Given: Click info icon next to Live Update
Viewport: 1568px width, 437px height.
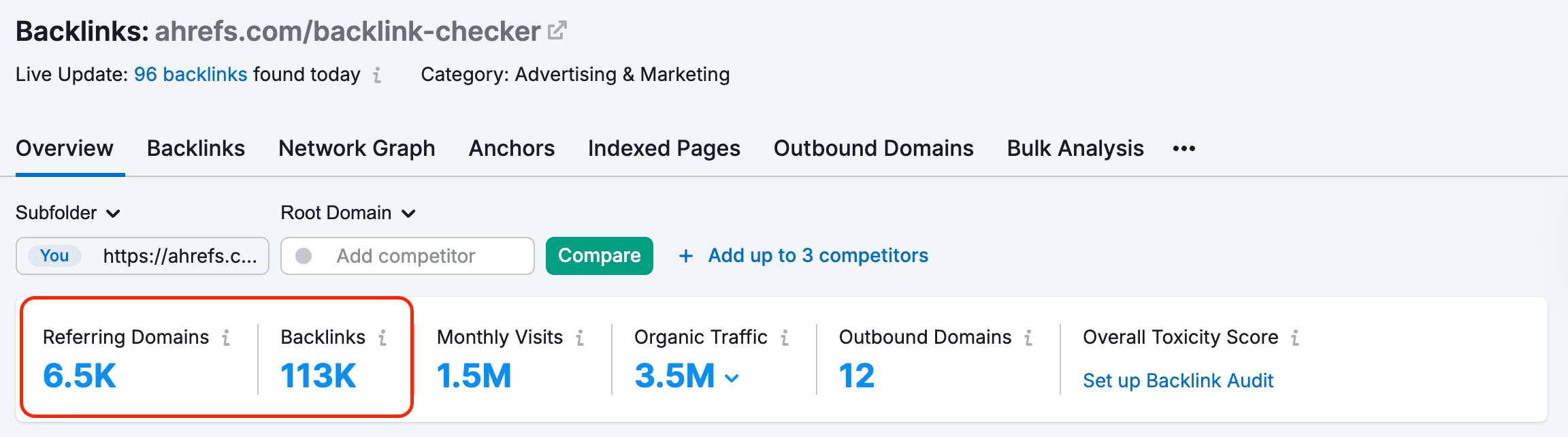Looking at the screenshot, I should point(377,75).
